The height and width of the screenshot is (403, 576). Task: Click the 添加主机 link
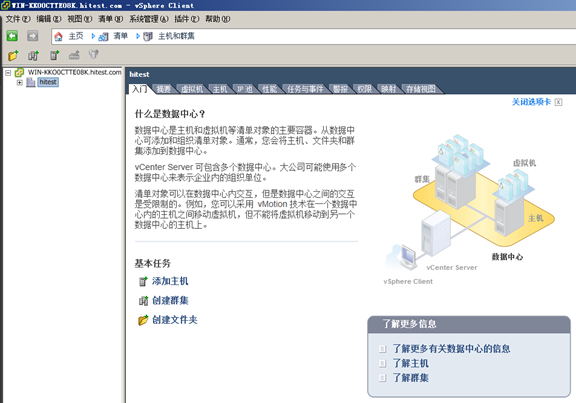pyautogui.click(x=170, y=281)
